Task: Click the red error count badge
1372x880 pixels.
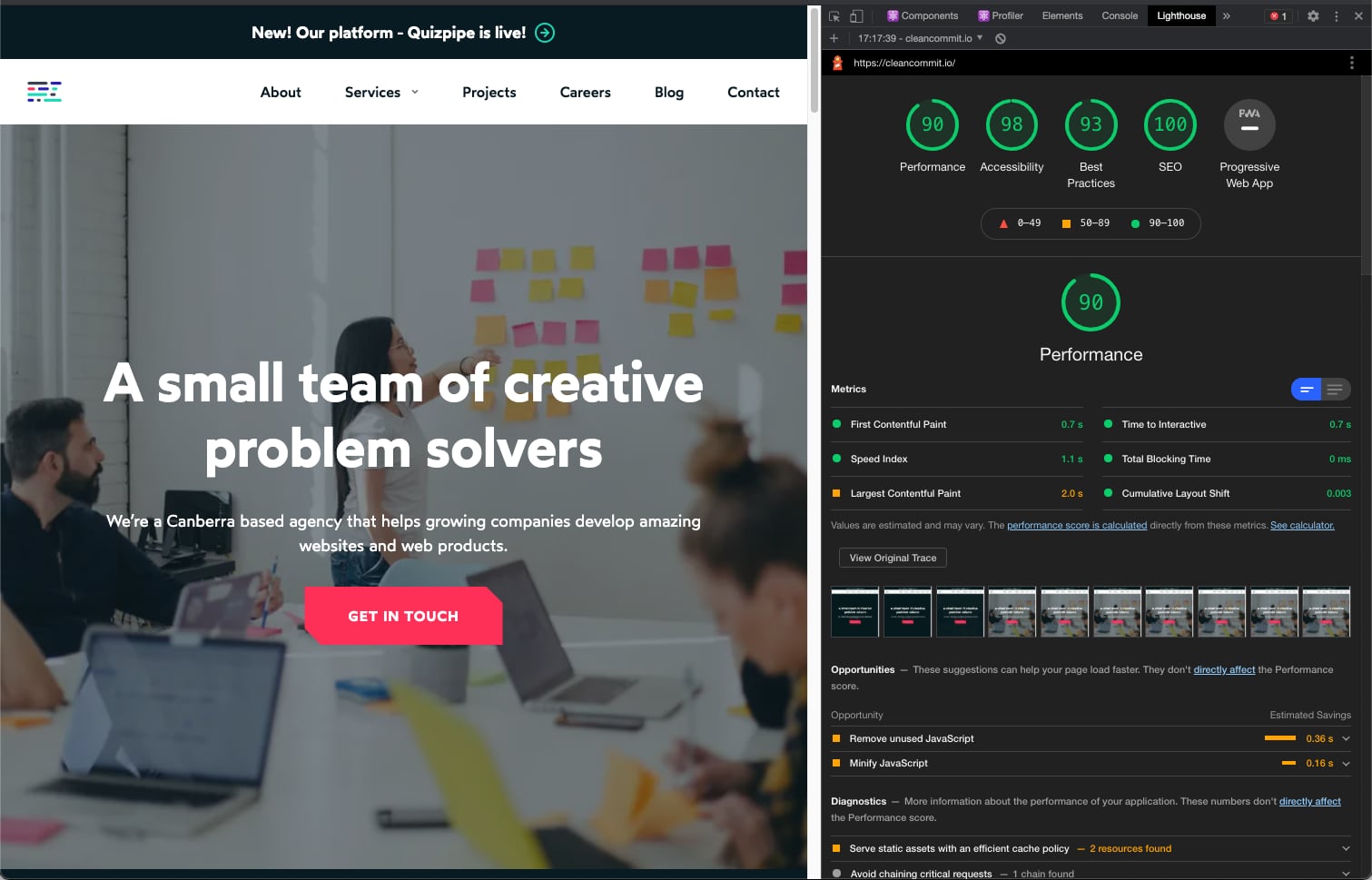Action: click(1278, 16)
